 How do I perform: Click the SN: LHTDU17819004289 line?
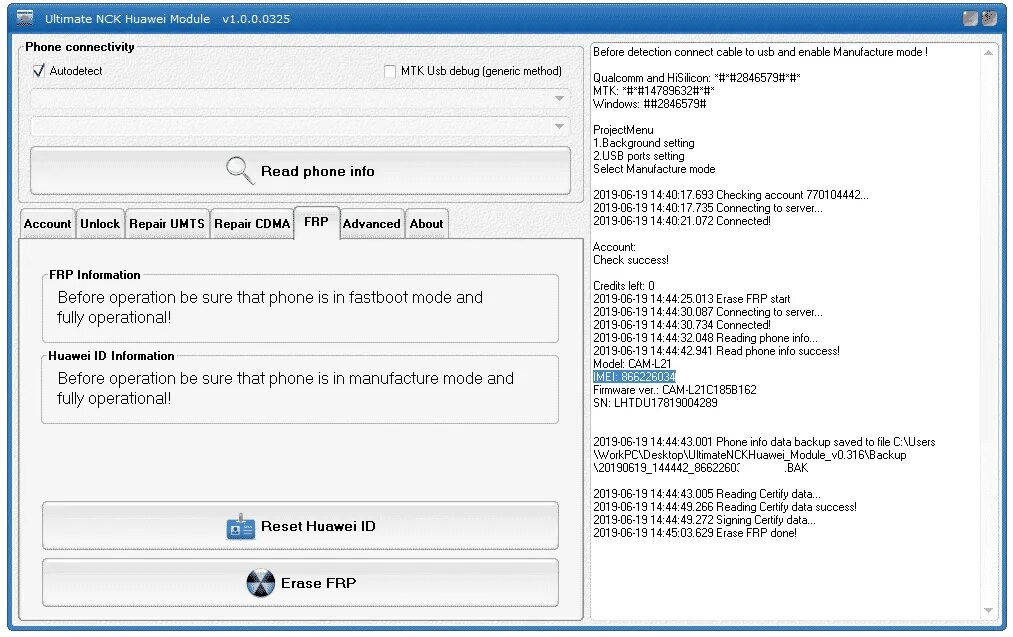[x=655, y=402]
